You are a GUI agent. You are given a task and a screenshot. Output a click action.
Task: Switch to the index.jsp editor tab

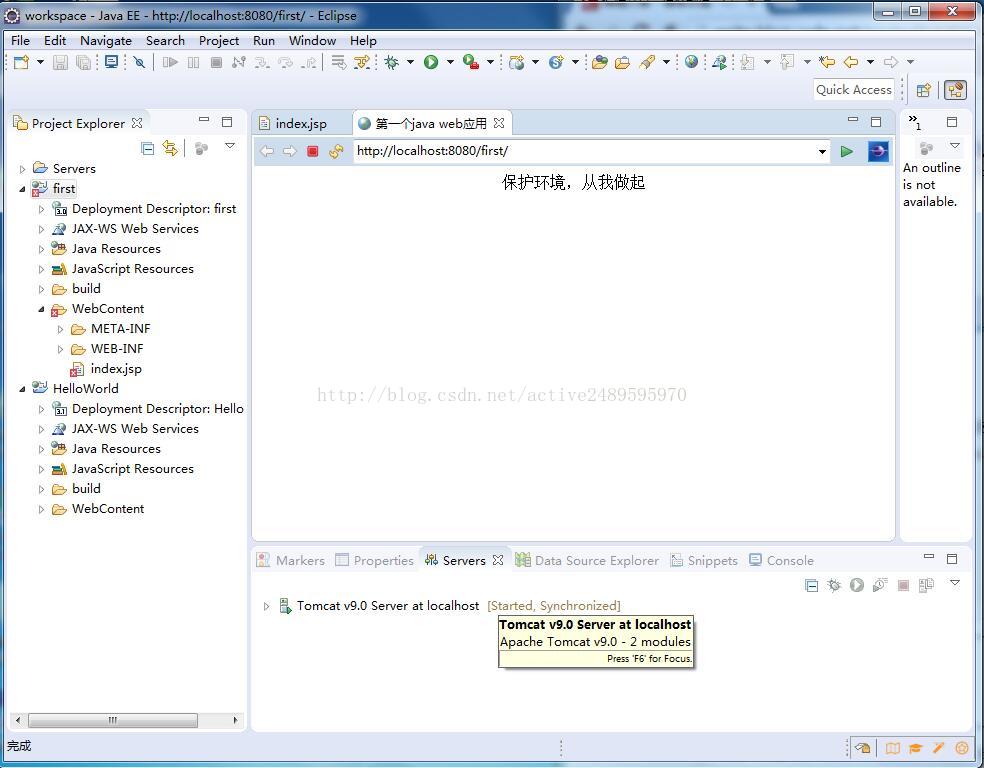click(x=301, y=124)
